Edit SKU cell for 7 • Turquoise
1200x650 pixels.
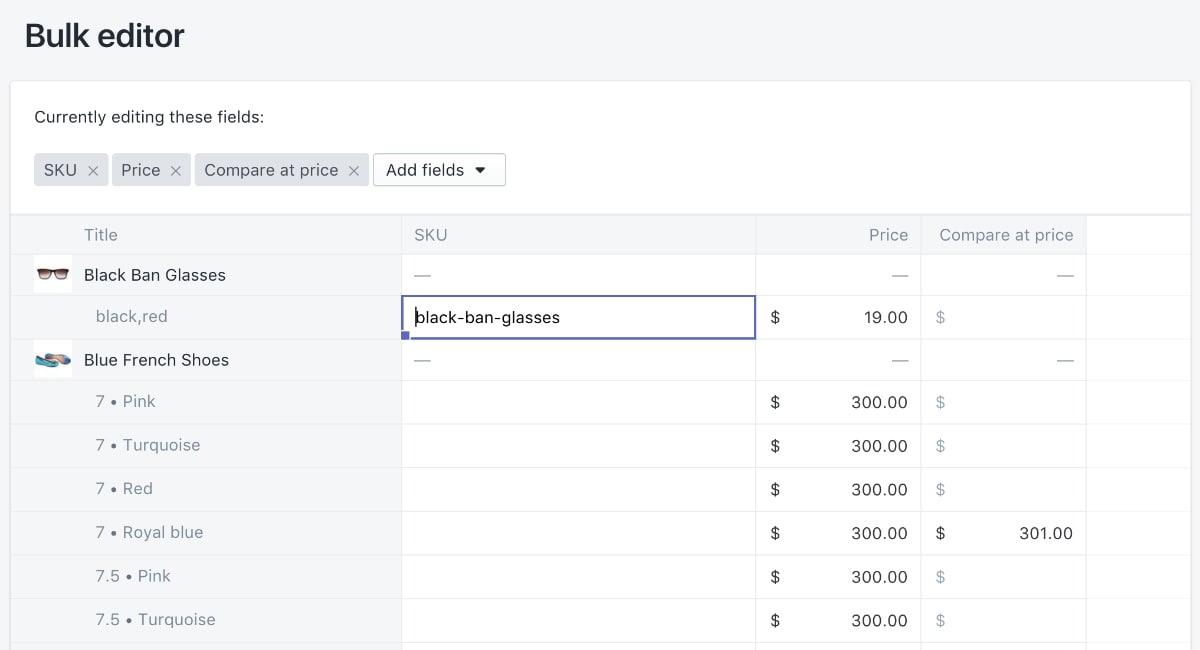click(x=578, y=446)
